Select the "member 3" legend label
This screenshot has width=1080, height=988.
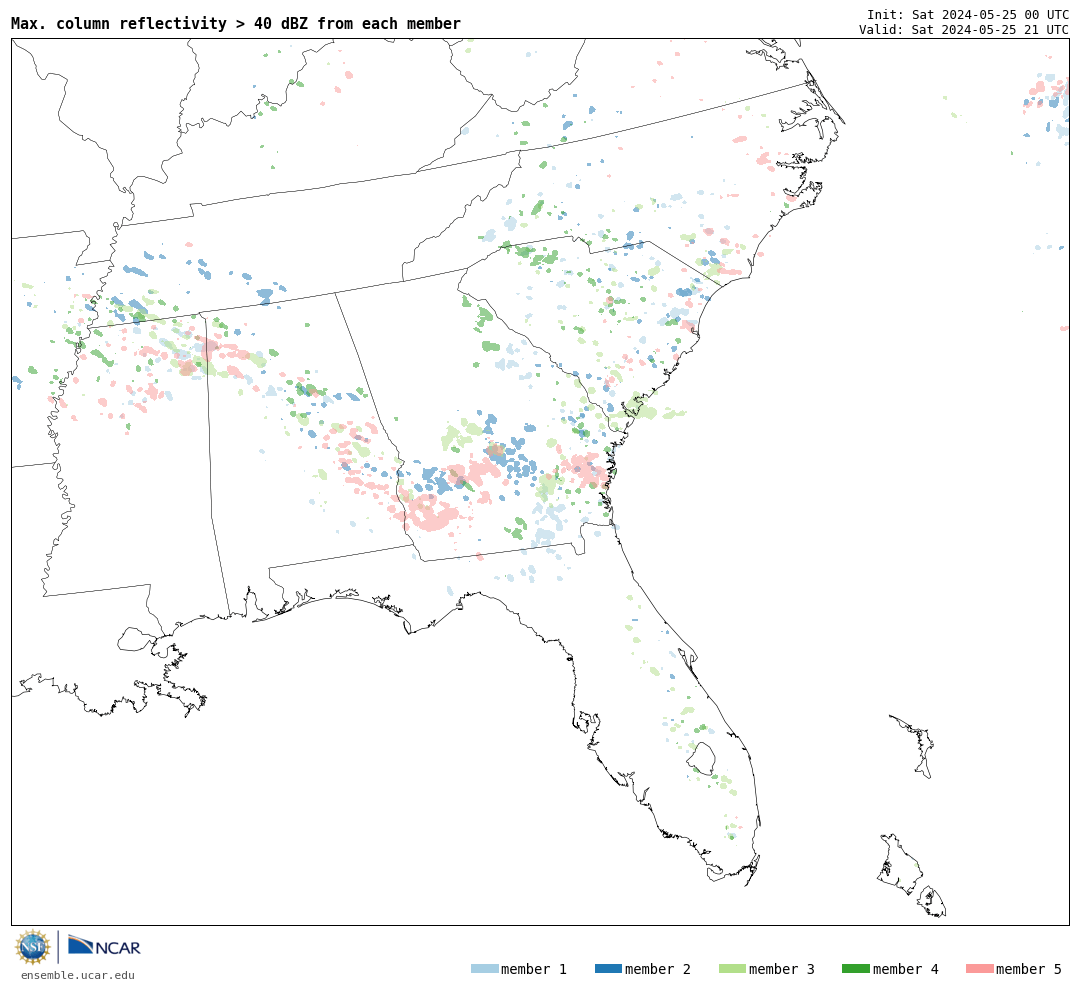[x=782, y=969]
